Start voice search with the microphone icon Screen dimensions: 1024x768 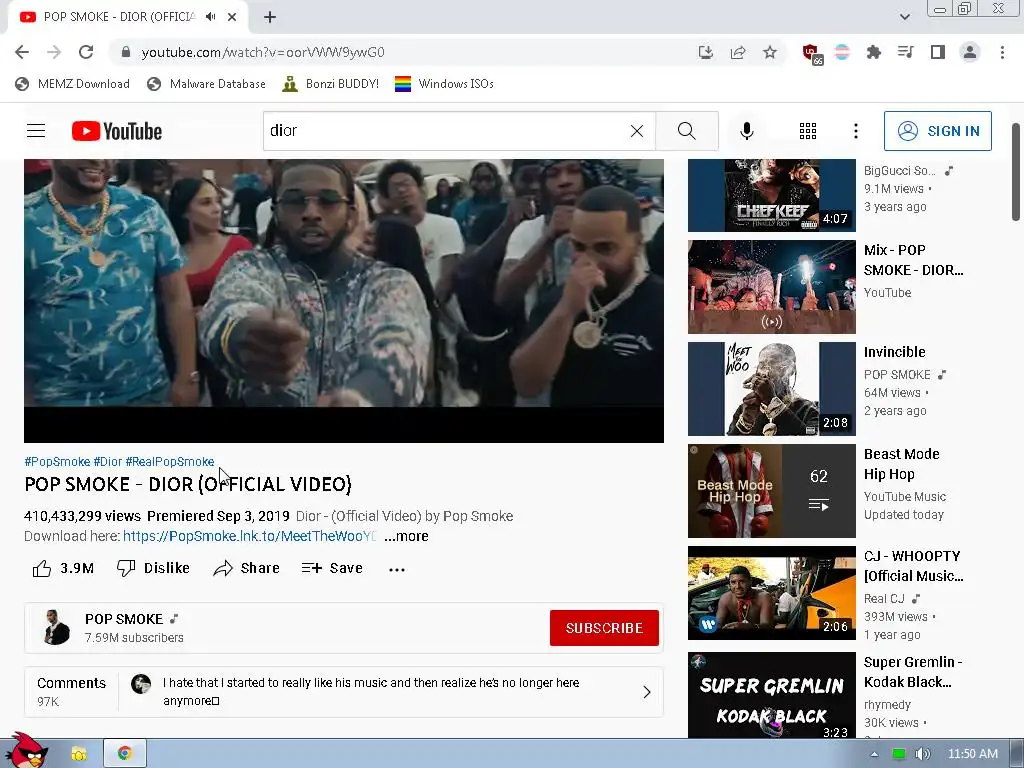pos(746,131)
